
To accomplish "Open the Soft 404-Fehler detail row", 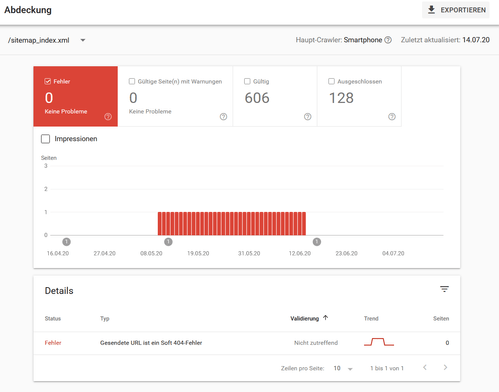I will tap(247, 343).
